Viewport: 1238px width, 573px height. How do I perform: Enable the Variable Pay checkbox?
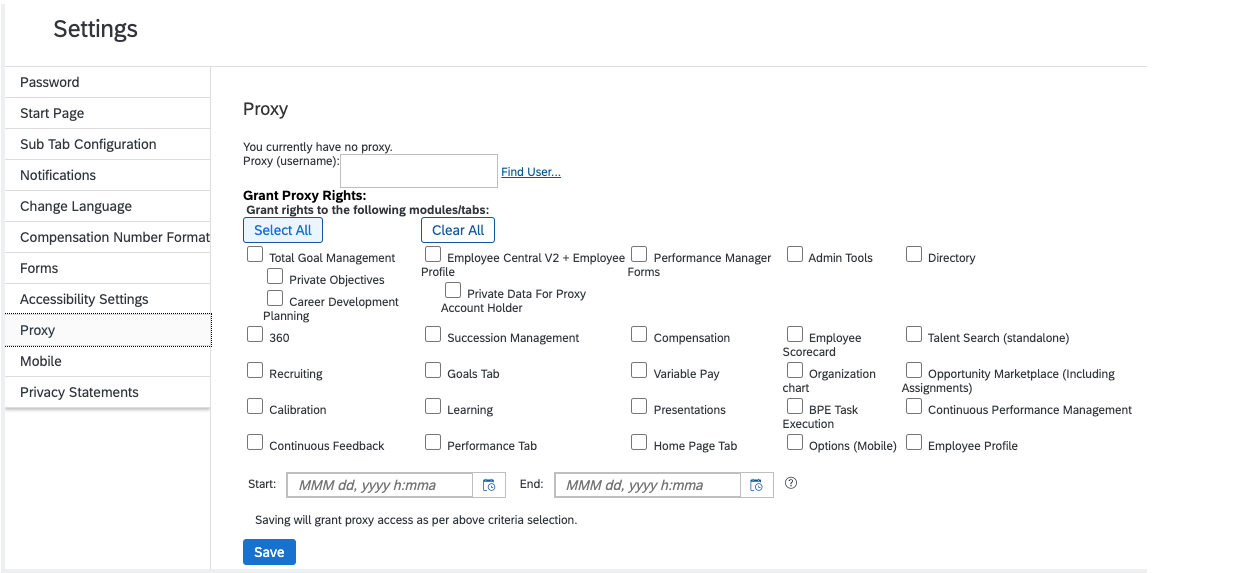(639, 371)
